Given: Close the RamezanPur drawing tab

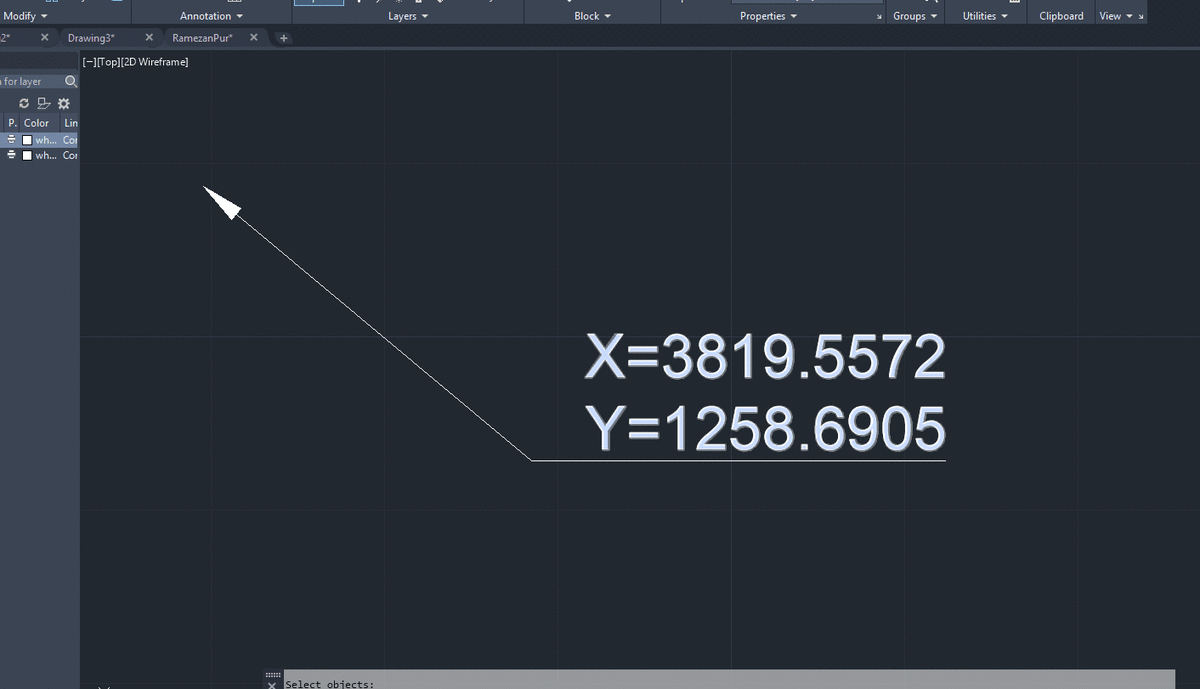Looking at the screenshot, I should coord(253,37).
